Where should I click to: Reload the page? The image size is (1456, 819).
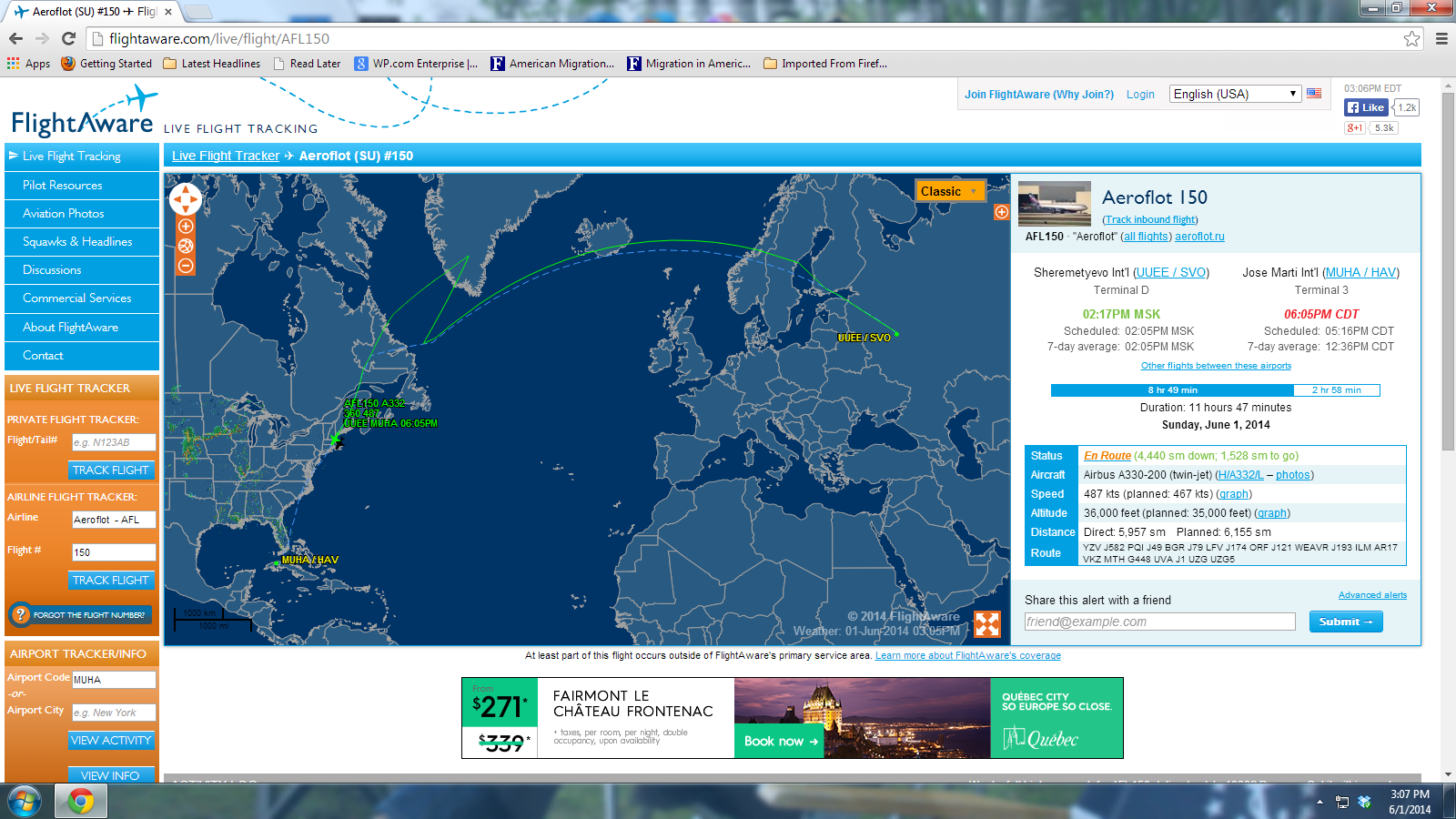click(x=68, y=38)
